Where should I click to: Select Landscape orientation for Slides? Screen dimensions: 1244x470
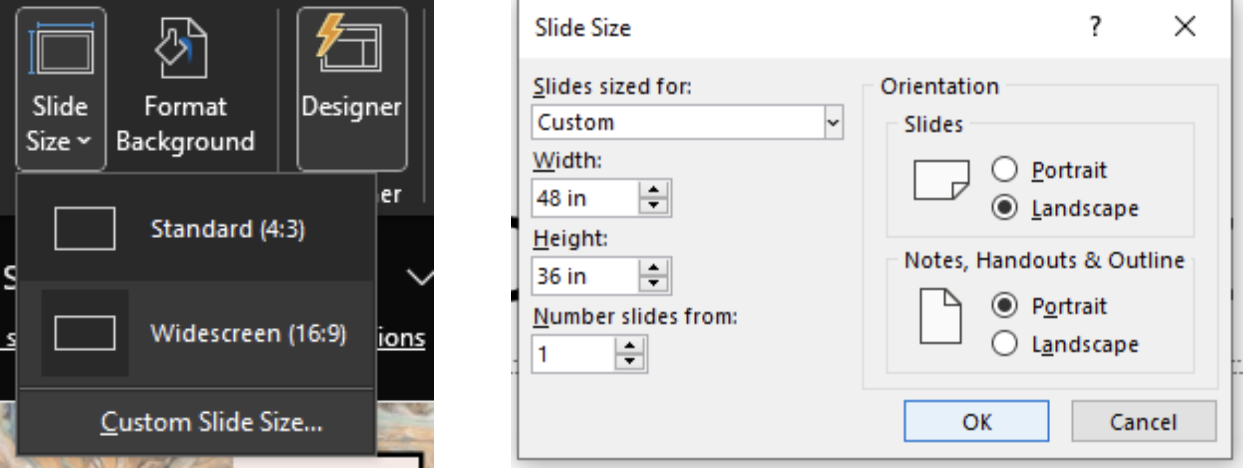tap(1004, 208)
